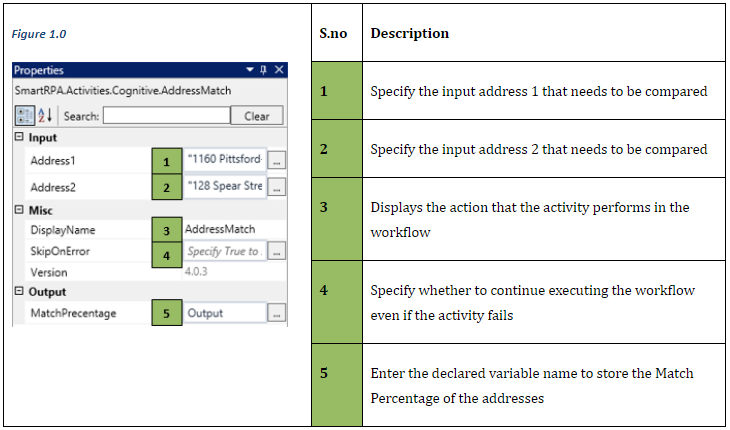This screenshot has width=730, height=430.
Task: Collapse the Input section
Action: point(19,137)
